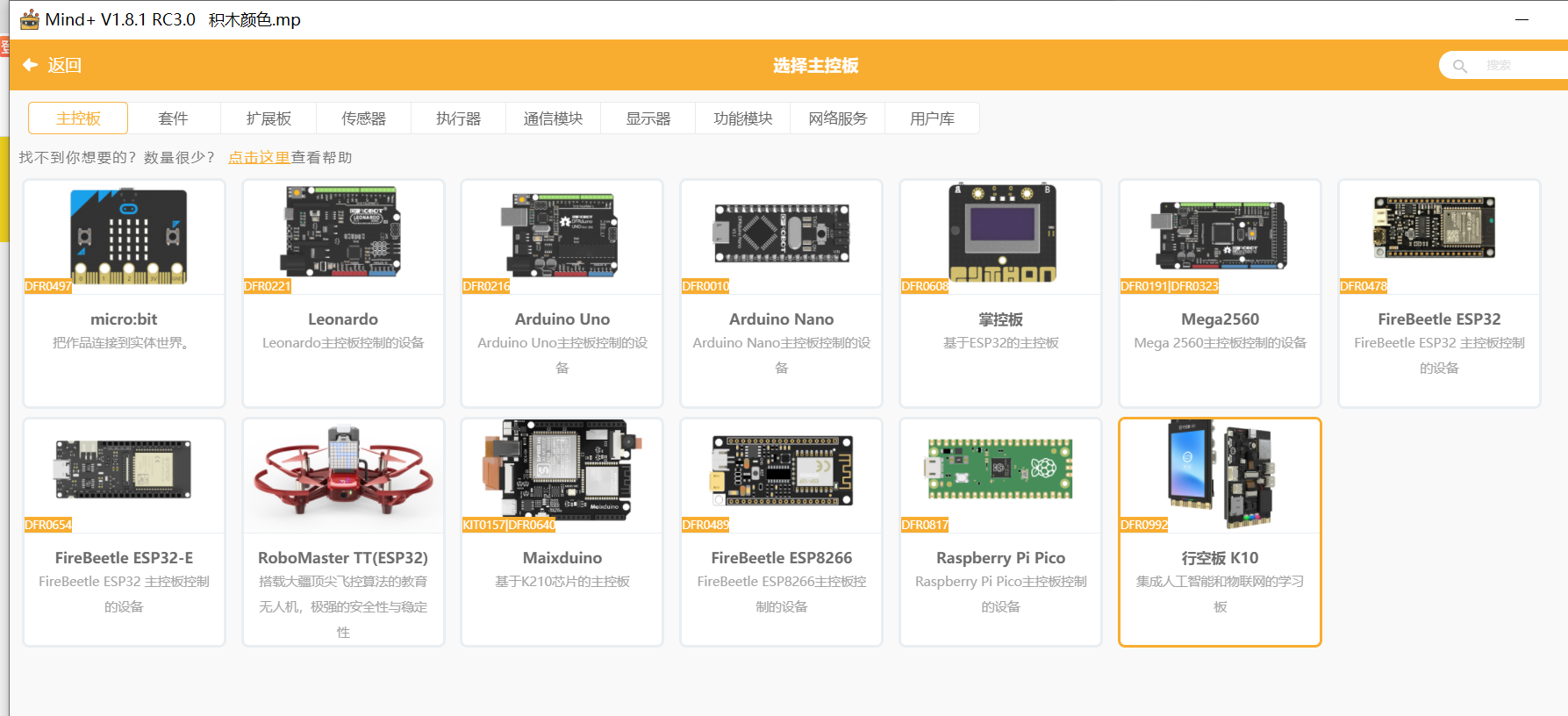Open the 点击这里 help link
Screen dimensions: 1568x716
(x=259, y=158)
